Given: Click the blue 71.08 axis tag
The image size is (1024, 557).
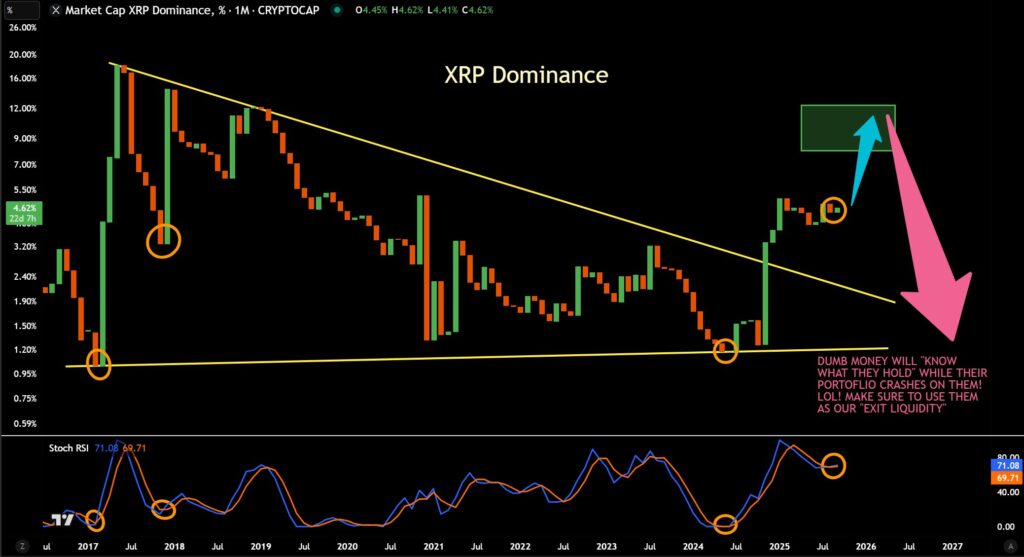Looking at the screenshot, I should 1008,466.
